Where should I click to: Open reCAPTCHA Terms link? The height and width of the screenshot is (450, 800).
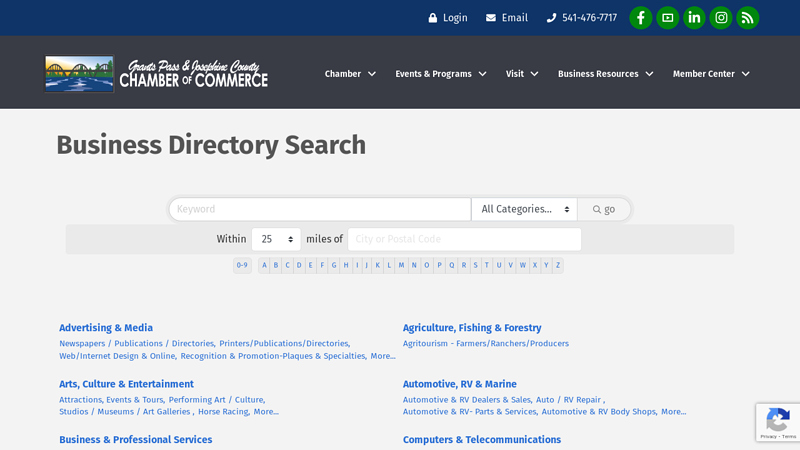pyautogui.click(x=789, y=437)
